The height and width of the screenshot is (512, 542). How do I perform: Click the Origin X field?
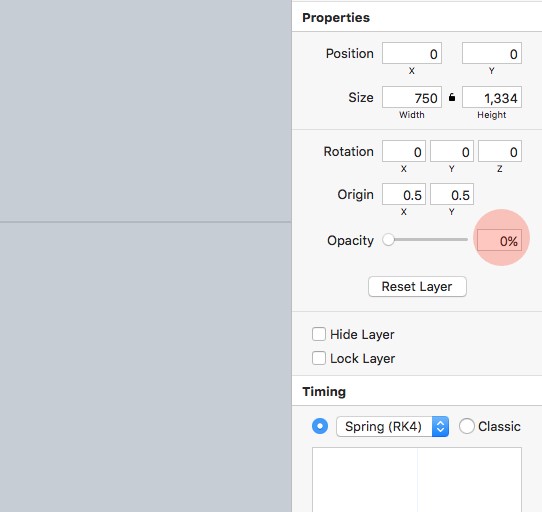[x=404, y=194]
